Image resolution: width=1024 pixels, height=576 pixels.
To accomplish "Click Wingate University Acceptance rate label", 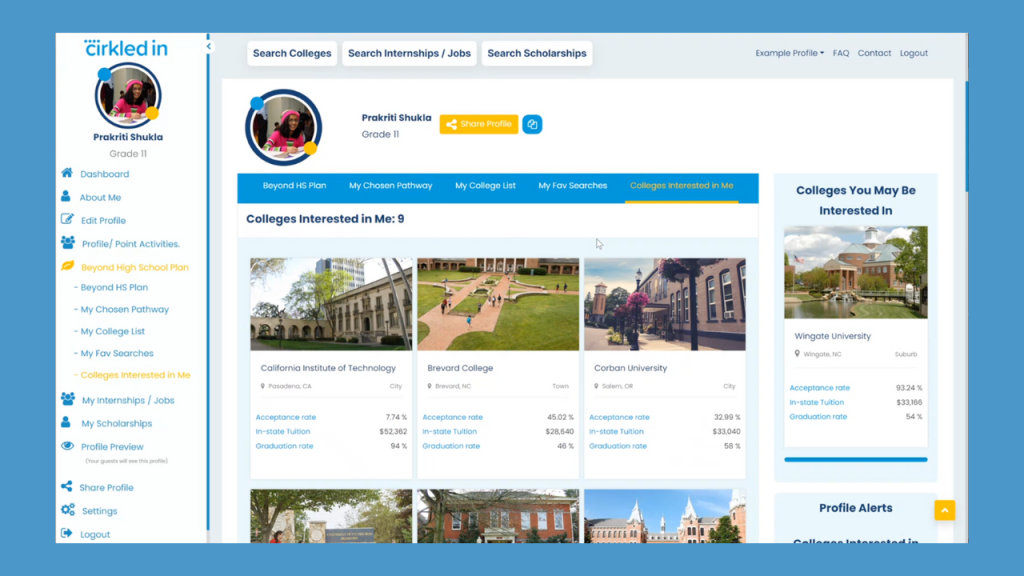I will pyautogui.click(x=820, y=388).
